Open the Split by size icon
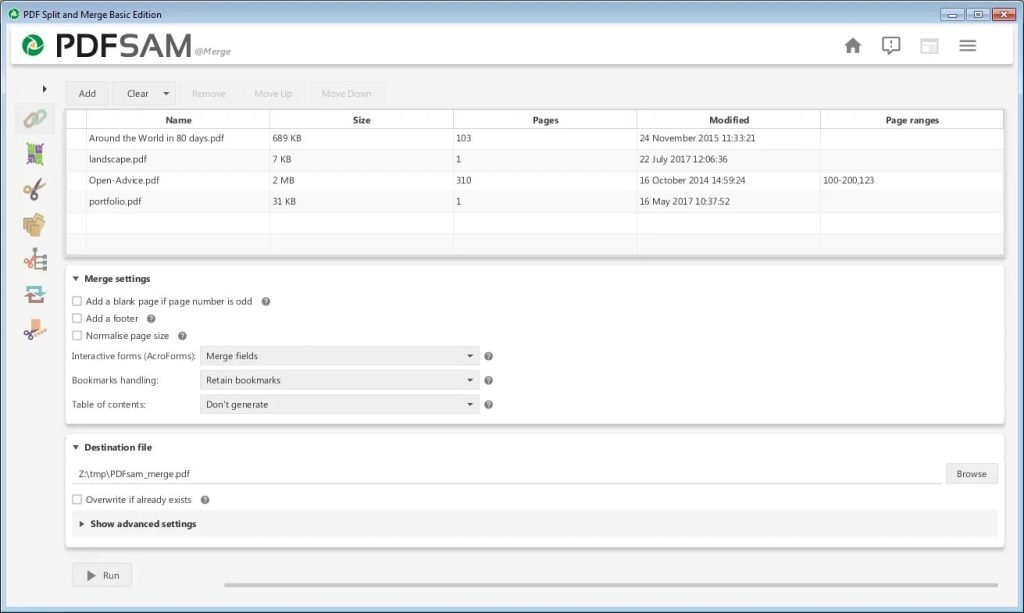The height and width of the screenshot is (613, 1024). (35, 330)
